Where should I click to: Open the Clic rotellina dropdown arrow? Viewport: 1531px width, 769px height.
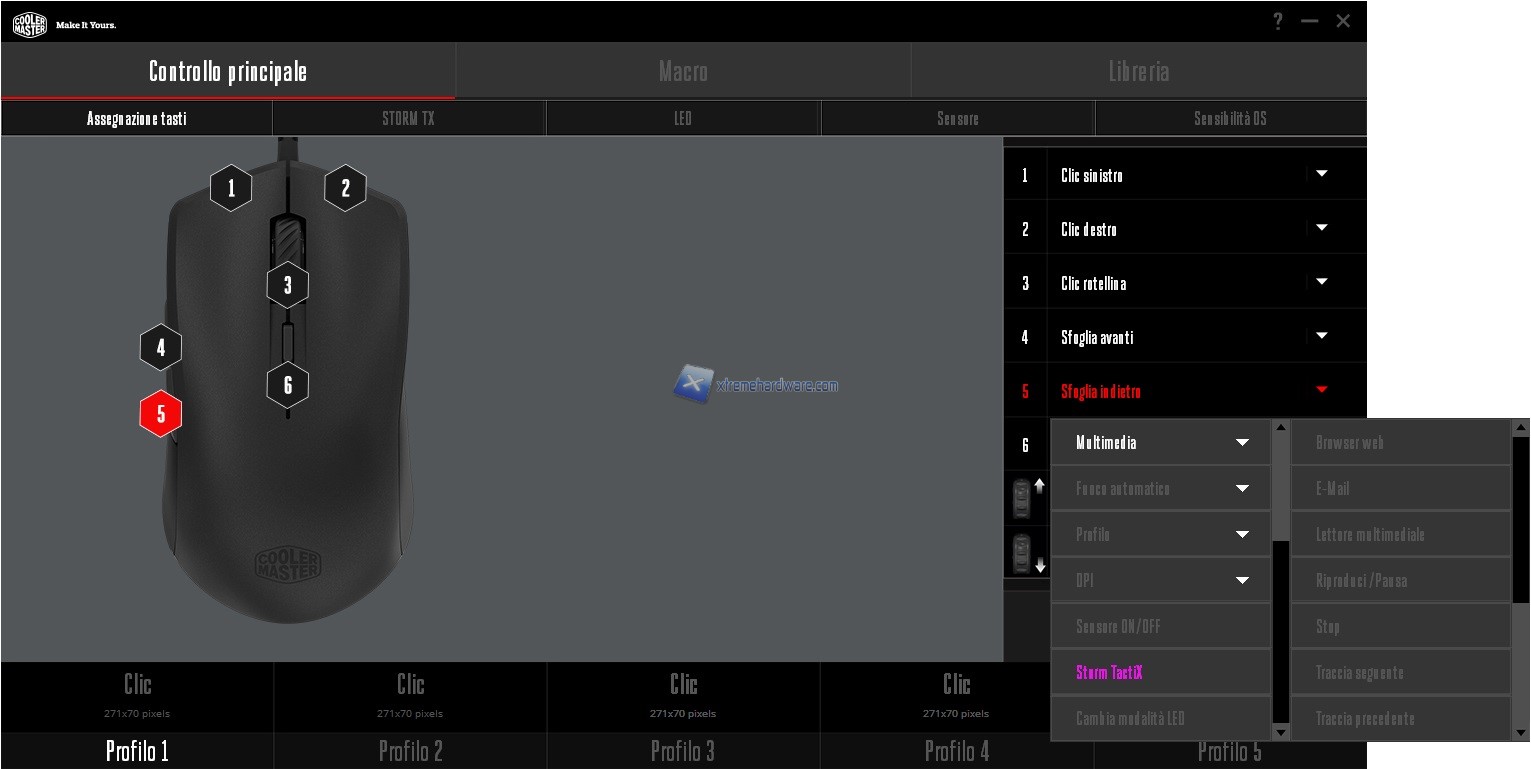[x=1322, y=282]
